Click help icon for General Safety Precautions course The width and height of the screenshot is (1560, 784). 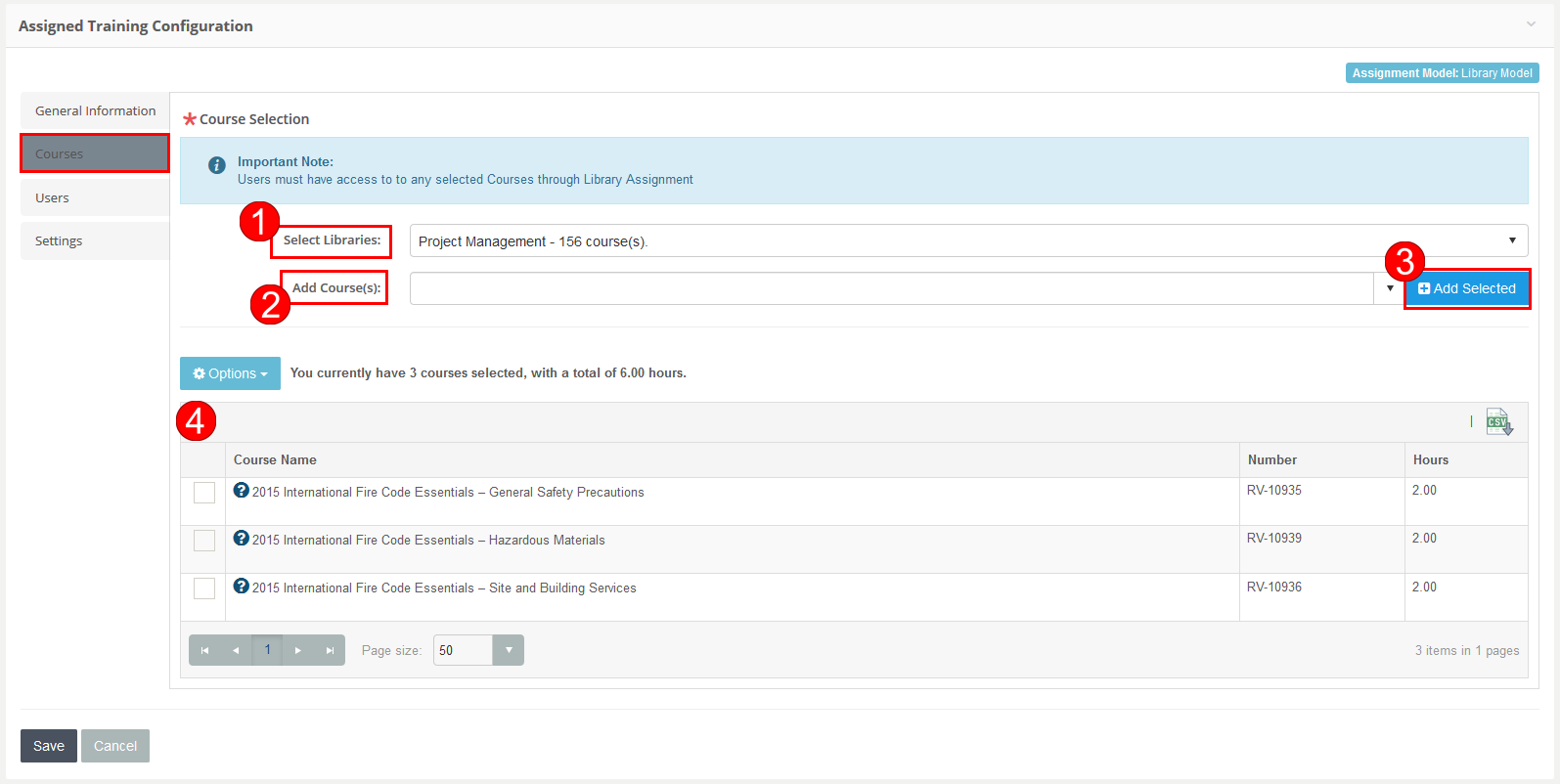coord(242,491)
